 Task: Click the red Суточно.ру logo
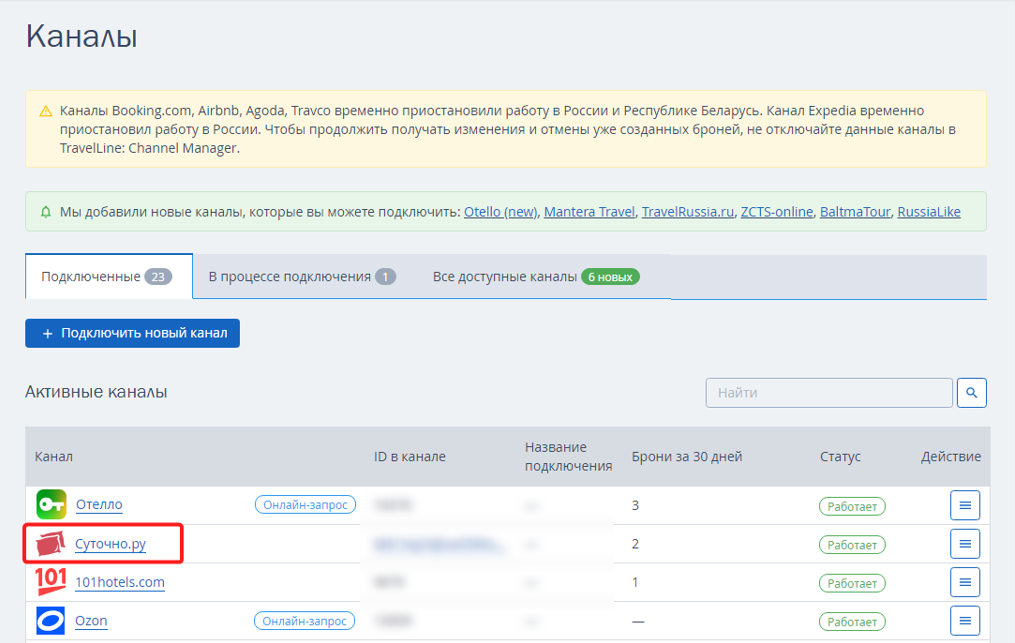coord(50,543)
